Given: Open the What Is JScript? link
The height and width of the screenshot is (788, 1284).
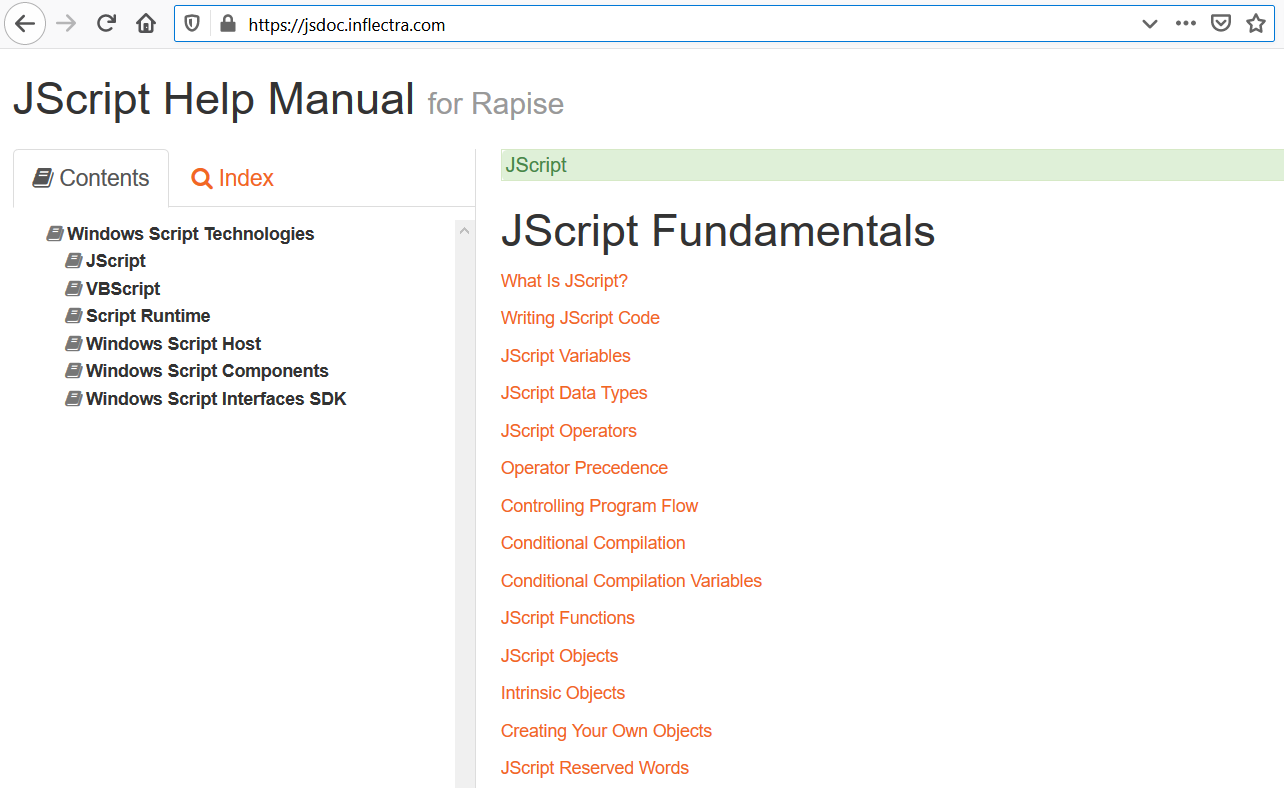Looking at the screenshot, I should click(x=564, y=281).
